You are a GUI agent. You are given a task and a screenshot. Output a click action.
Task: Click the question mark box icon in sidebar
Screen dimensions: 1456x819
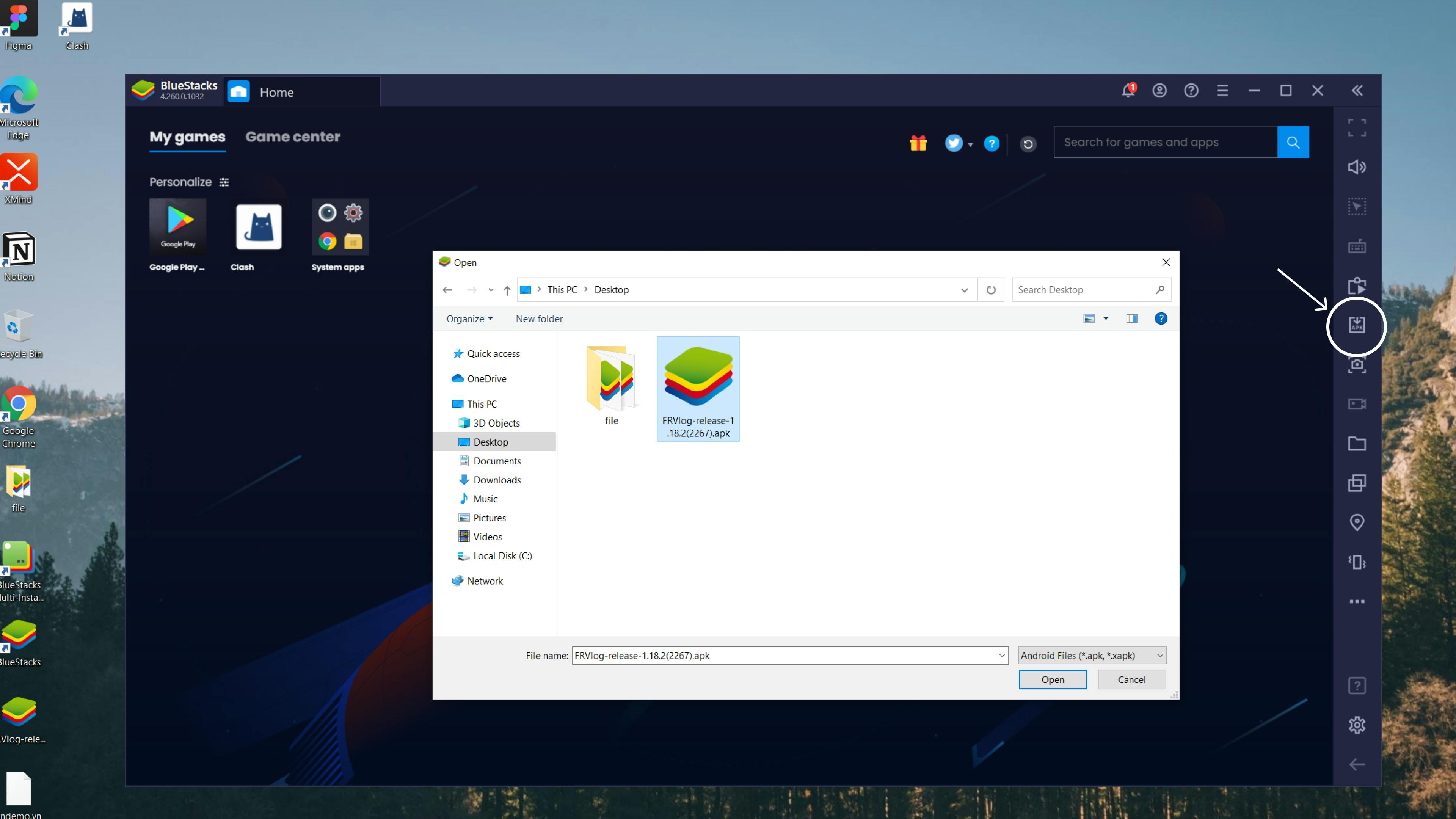1357,686
